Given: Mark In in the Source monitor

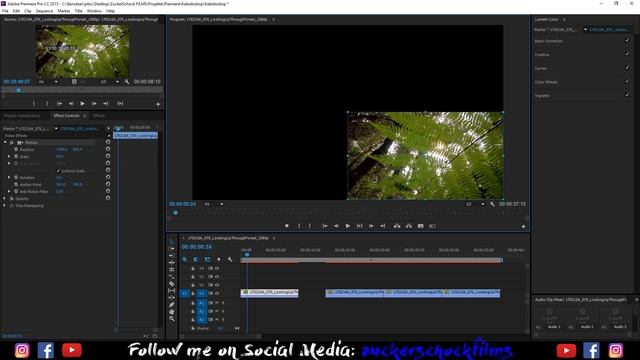Looking at the screenshot, I should pyautogui.click(x=34, y=104).
